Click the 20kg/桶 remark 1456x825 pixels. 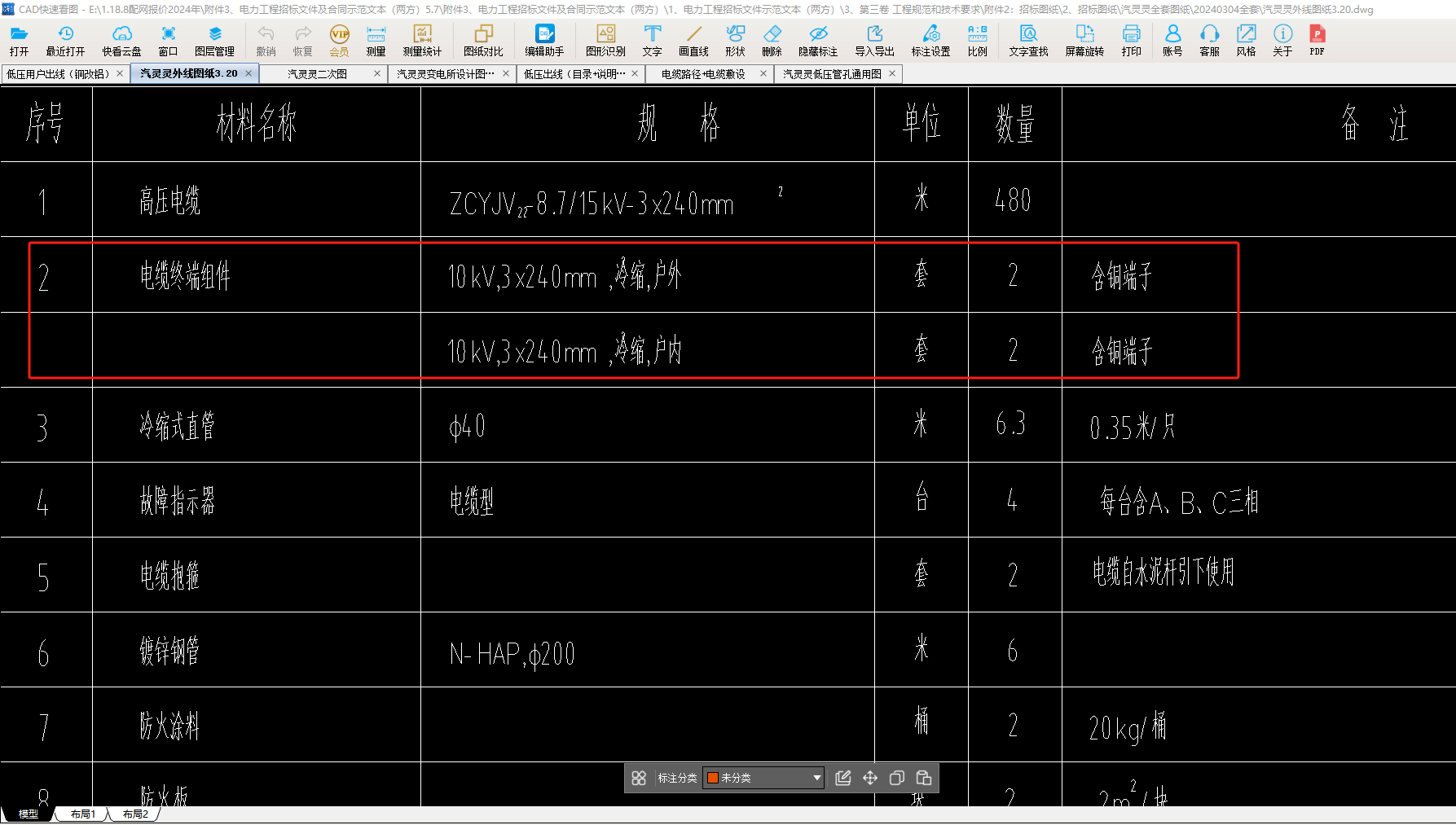click(1128, 726)
